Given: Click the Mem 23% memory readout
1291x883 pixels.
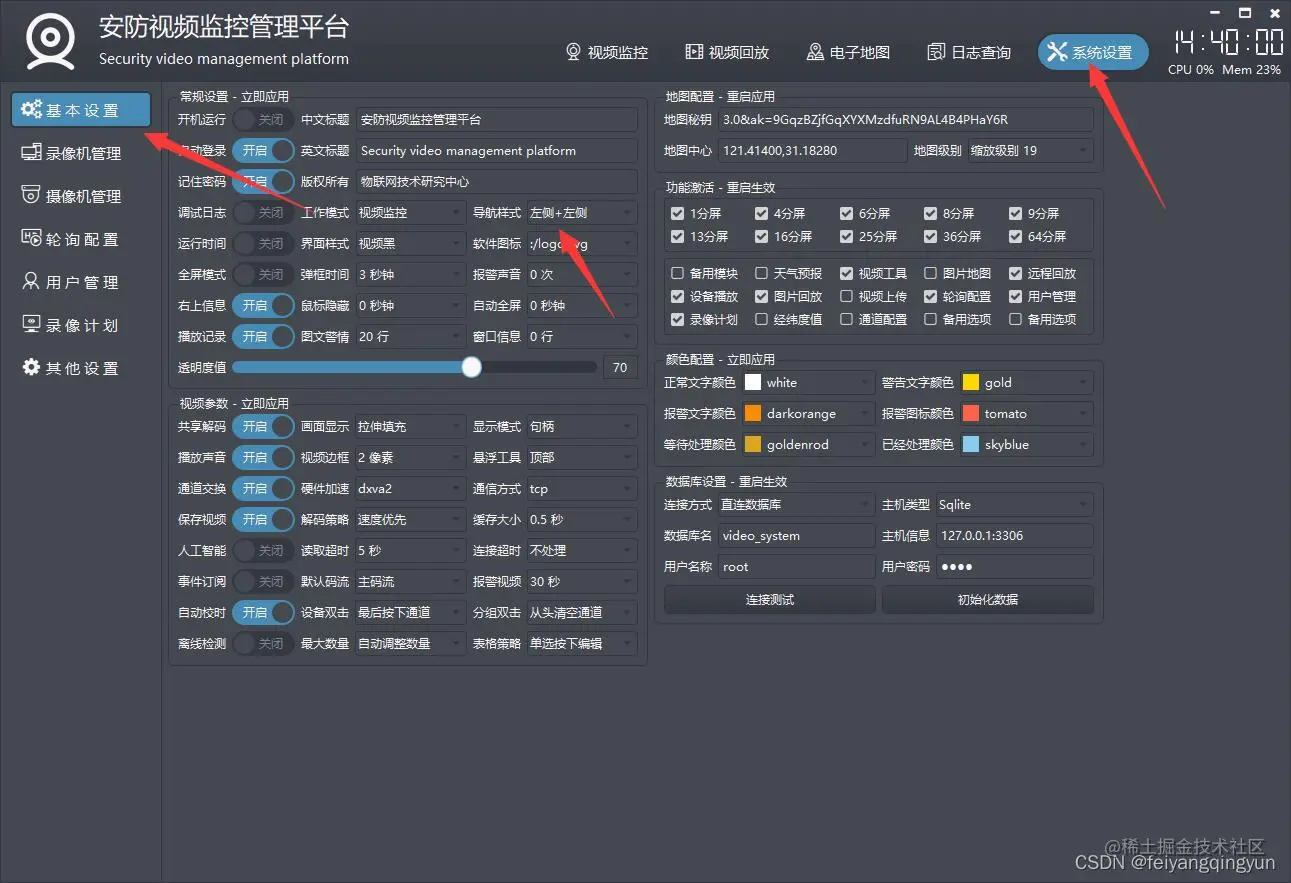Looking at the screenshot, I should pyautogui.click(x=1251, y=70).
